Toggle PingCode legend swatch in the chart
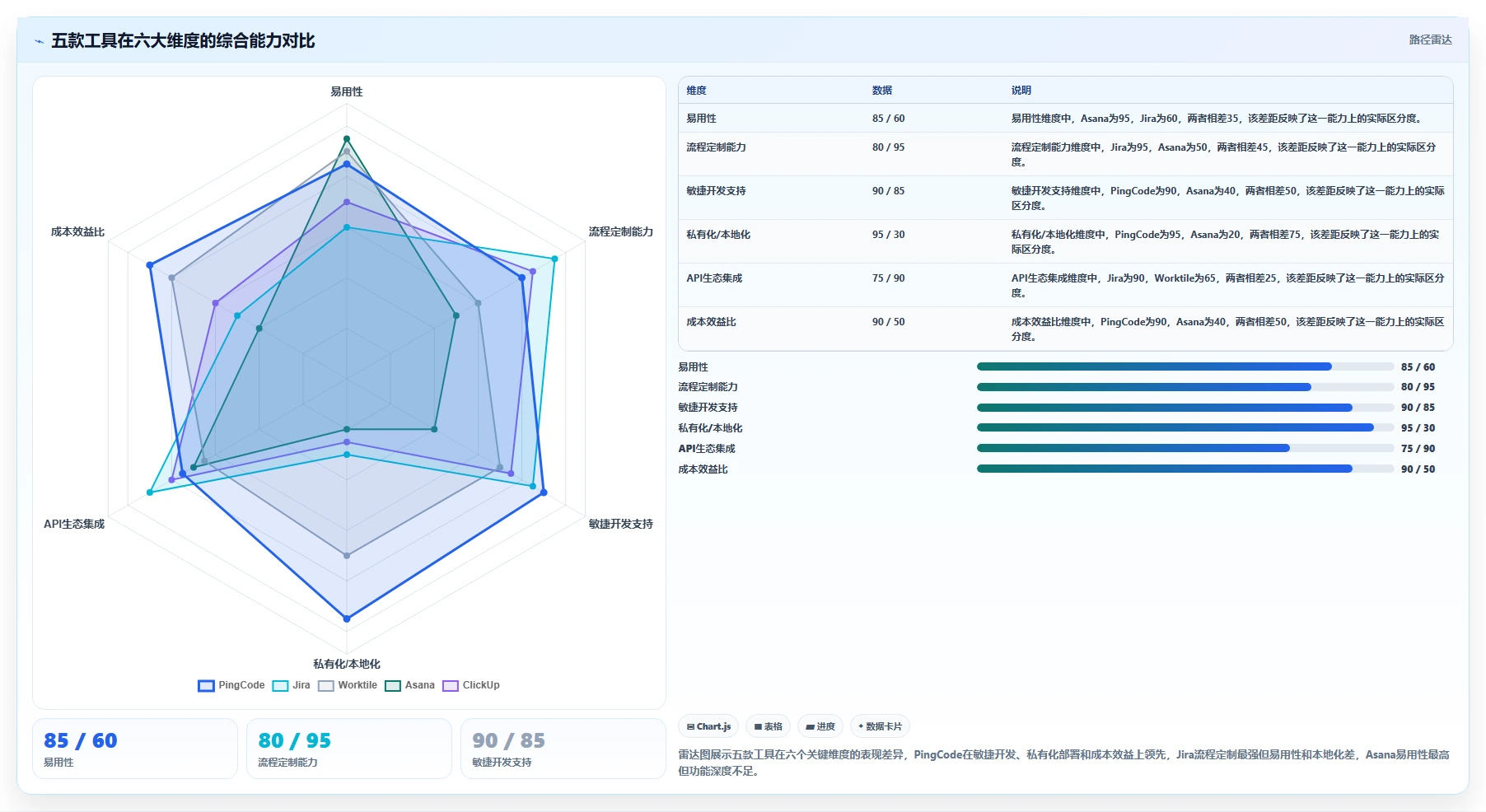This screenshot has width=1486, height=812. pos(206,685)
